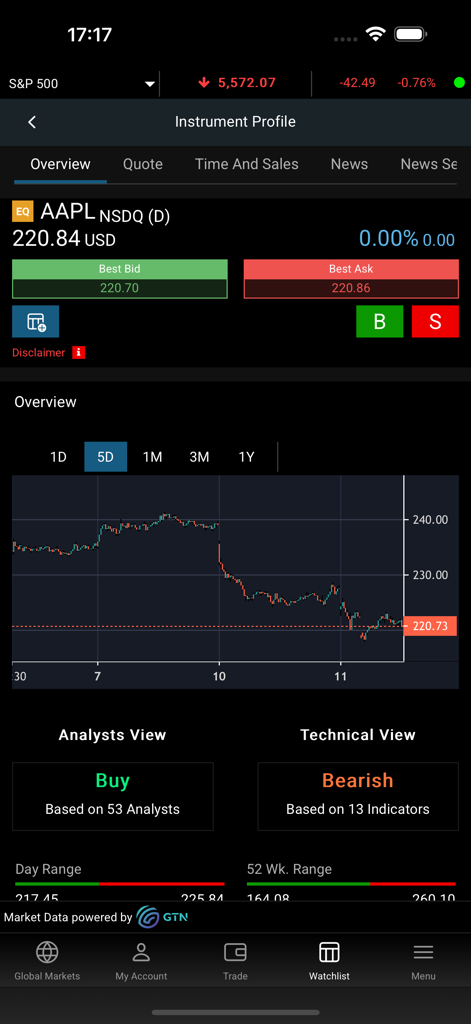Tap the 0.00% change value
This screenshot has height=1024, width=471.
point(389,239)
